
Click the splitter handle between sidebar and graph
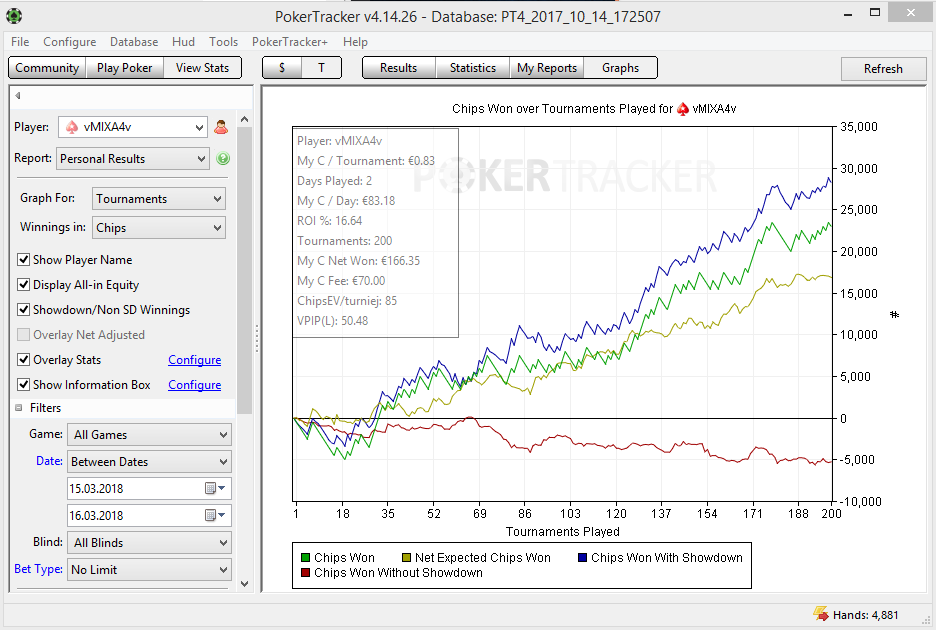(x=257, y=339)
